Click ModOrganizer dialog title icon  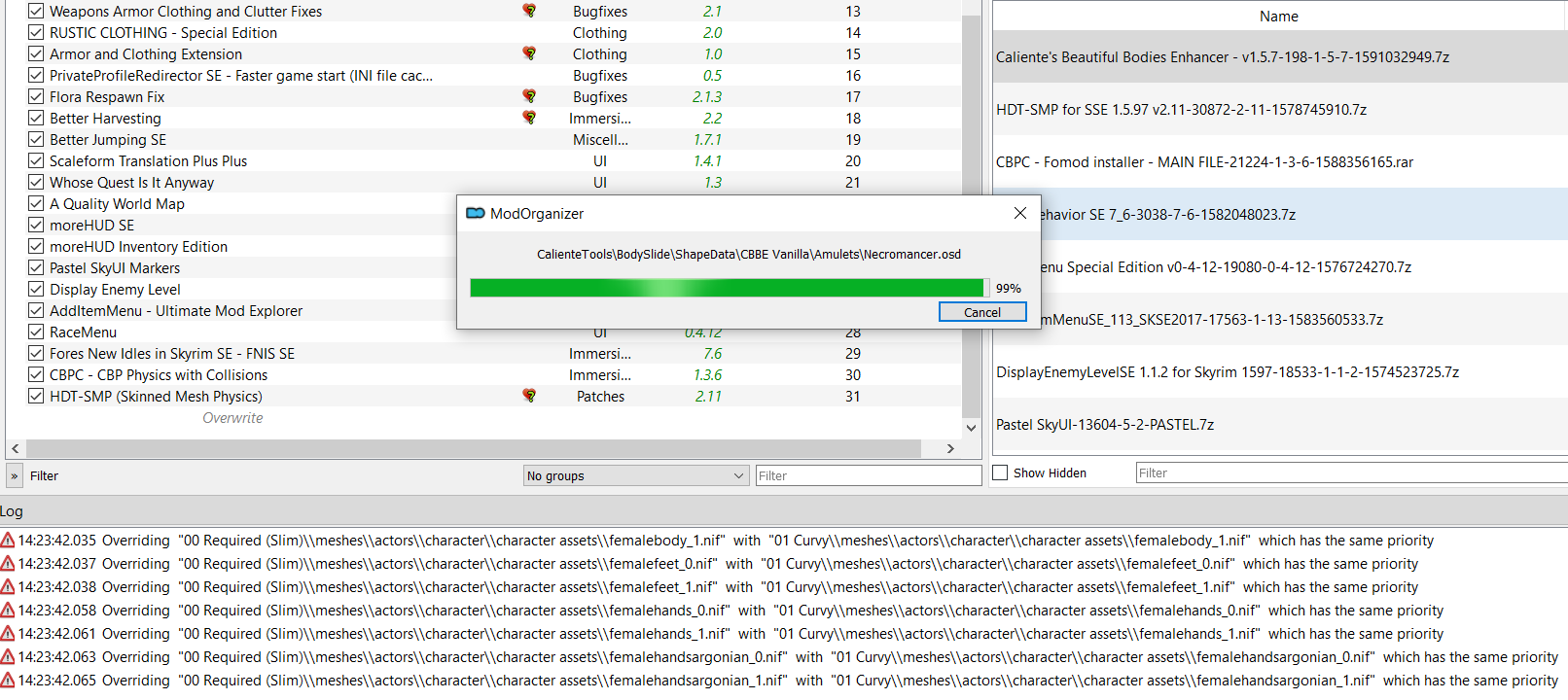tap(476, 213)
